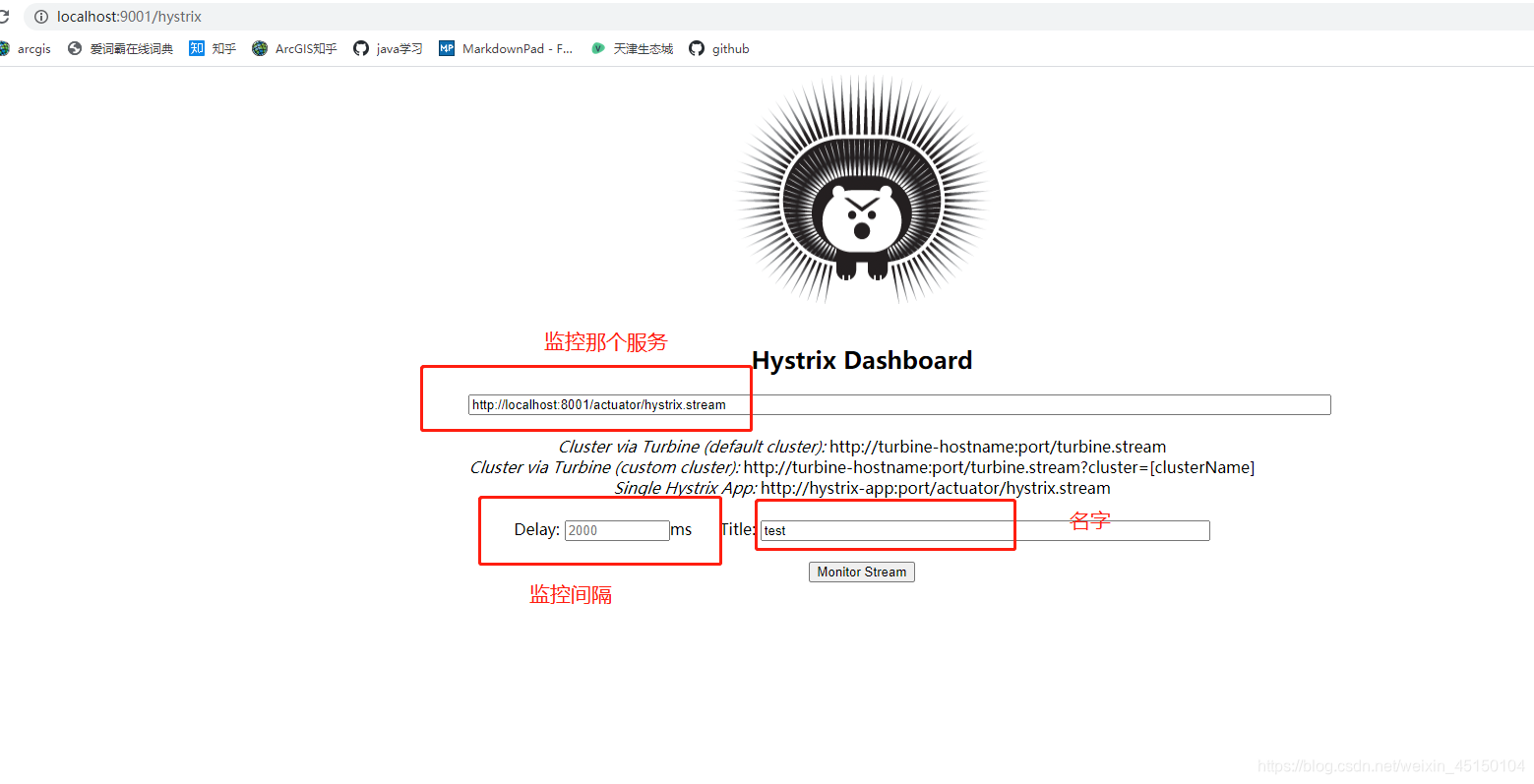The height and width of the screenshot is (784, 1534).
Task: Click the 'Single Hystrix App' text
Action: point(686,488)
